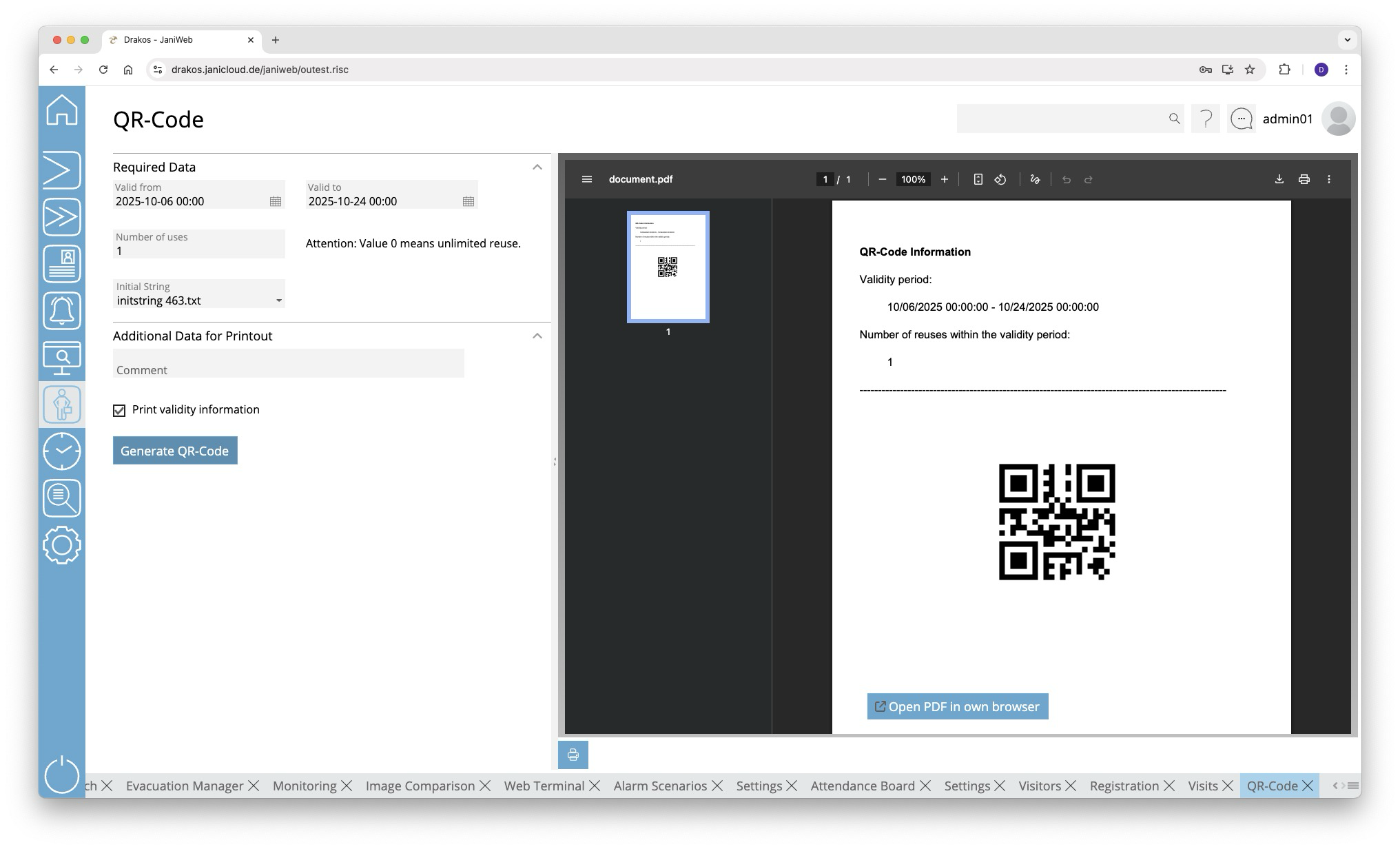Screen dimensions: 1400x849
Task: Toggle the PDF sidebar menu
Action: (x=586, y=179)
